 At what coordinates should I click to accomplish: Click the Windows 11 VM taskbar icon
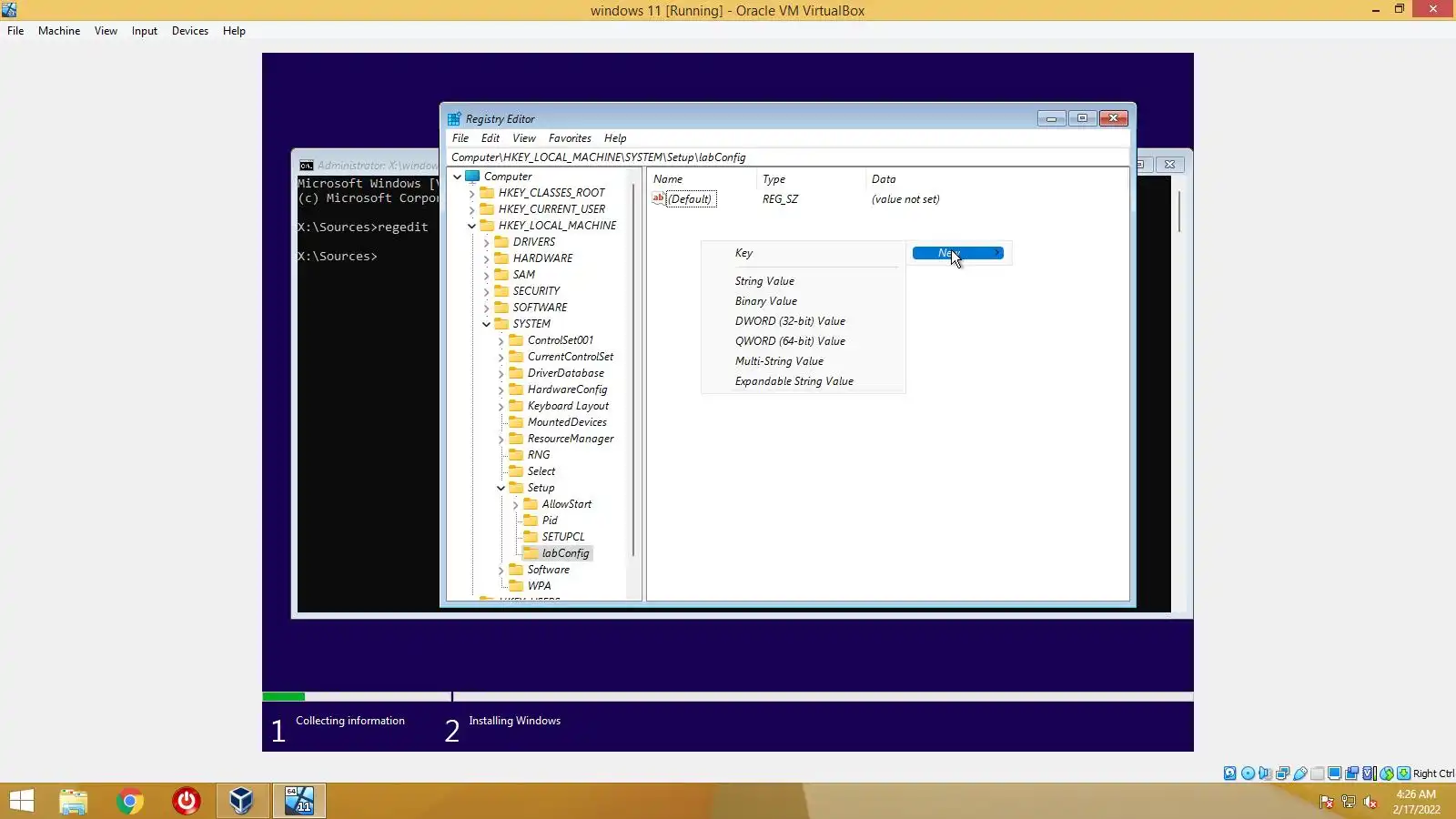[x=299, y=801]
